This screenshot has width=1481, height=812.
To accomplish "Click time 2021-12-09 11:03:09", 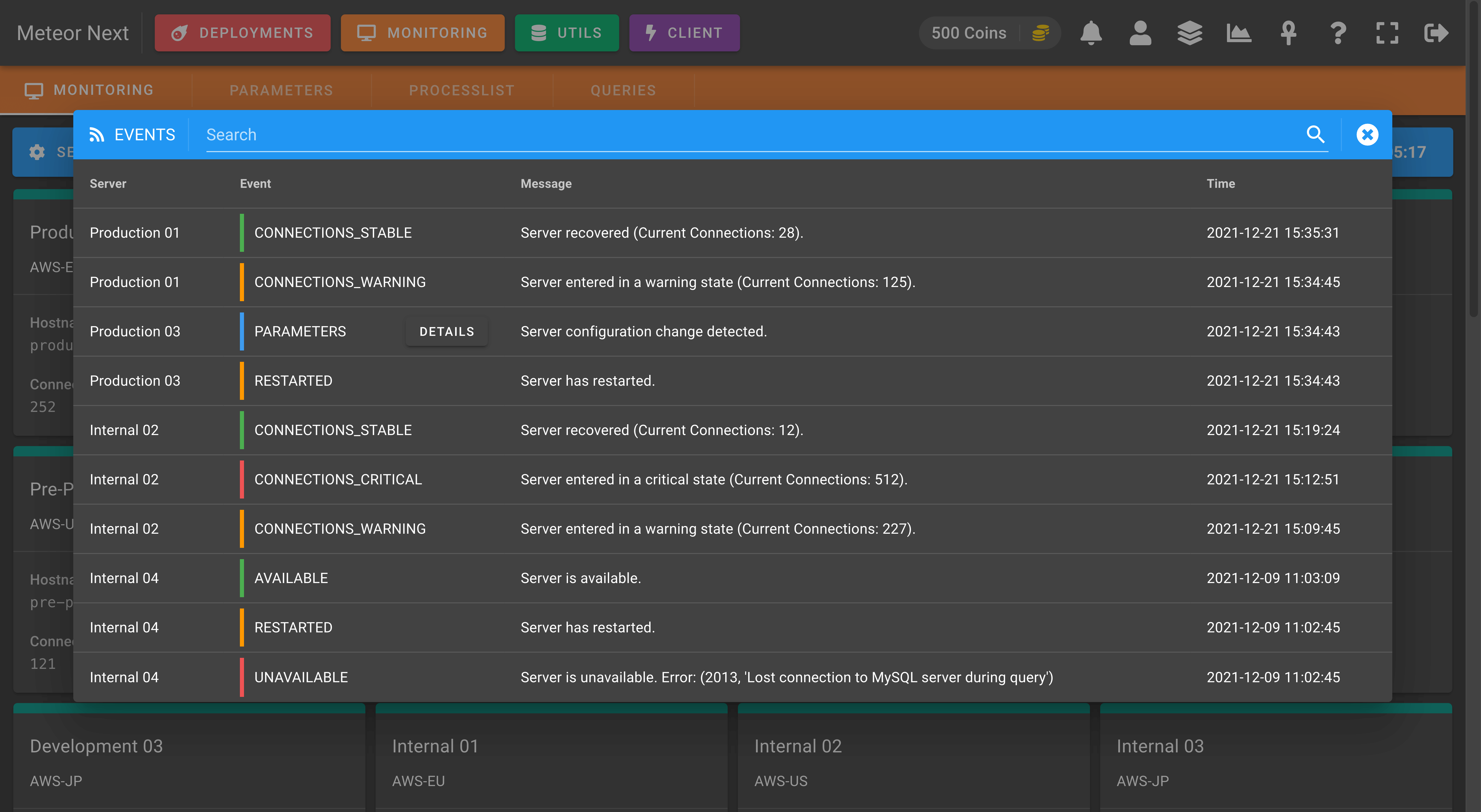I will click(x=1273, y=578).
